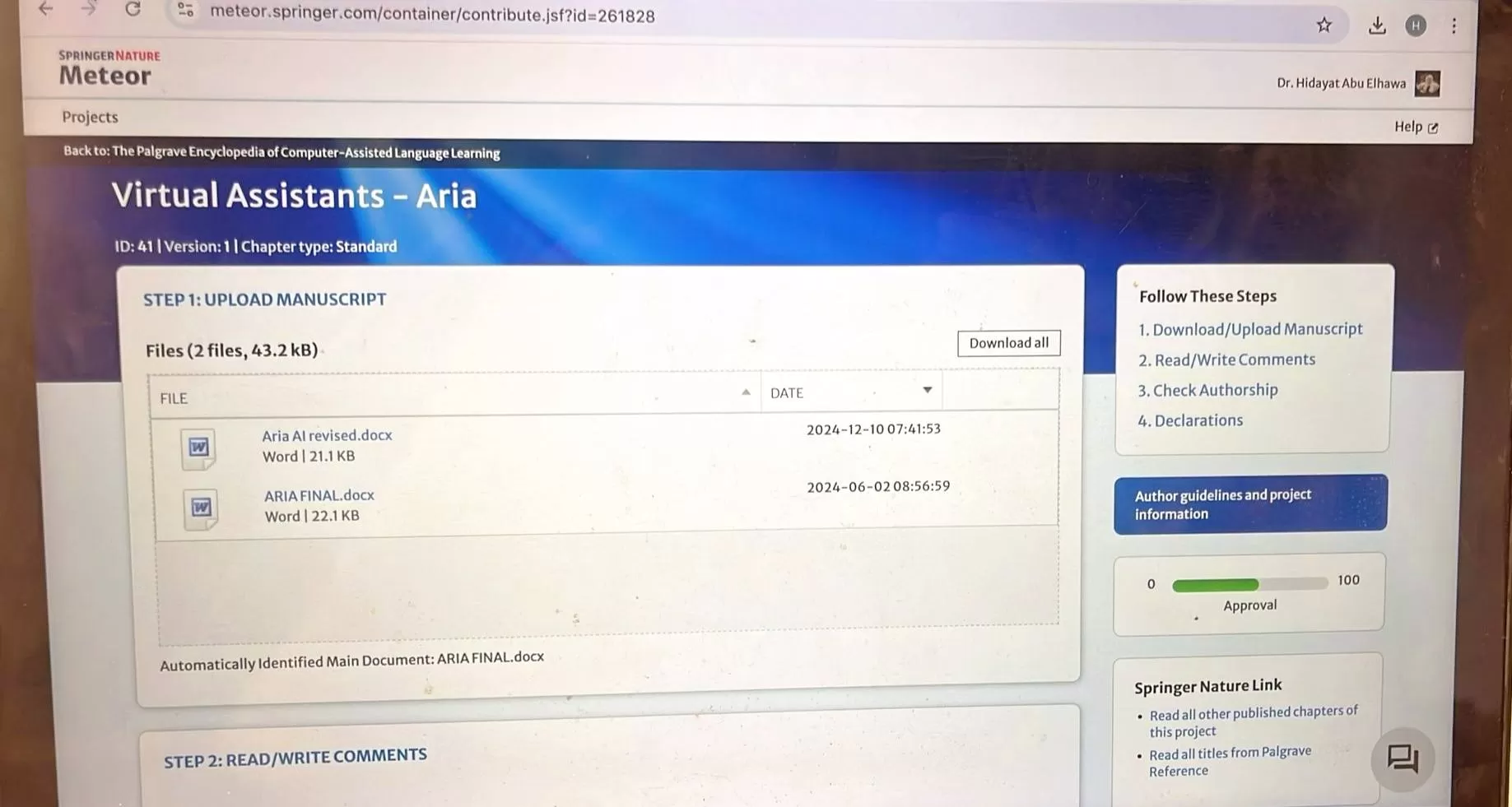Click the browser back arrow
Screen dimensions: 1512x807
coord(45,9)
